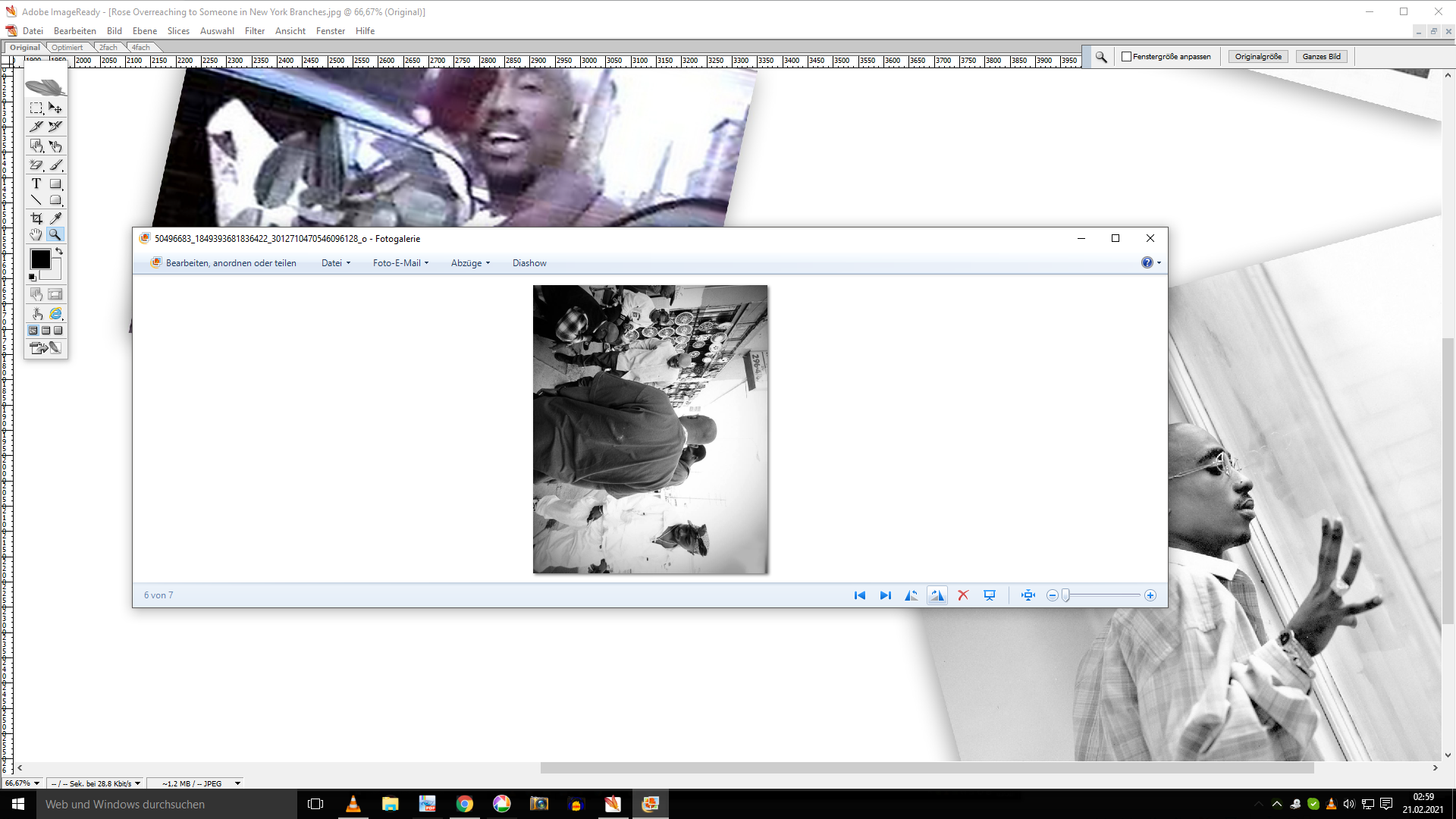The height and width of the screenshot is (819, 1456).
Task: Select the Image Map tool
Action: [x=36, y=146]
